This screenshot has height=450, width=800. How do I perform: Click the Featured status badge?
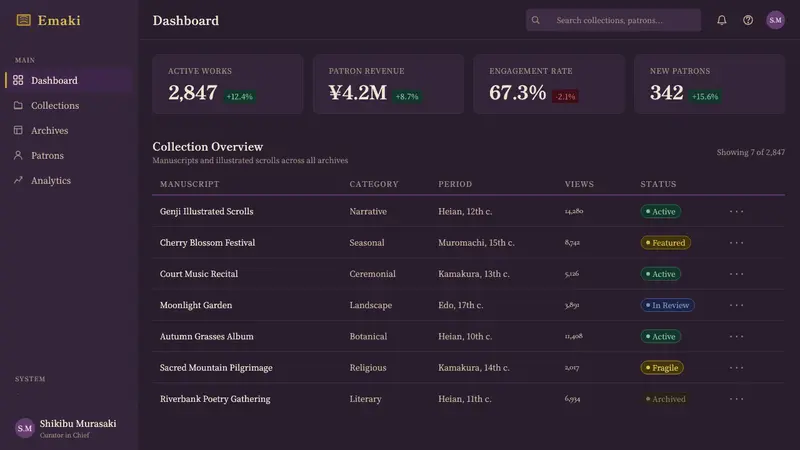pyautogui.click(x=666, y=243)
